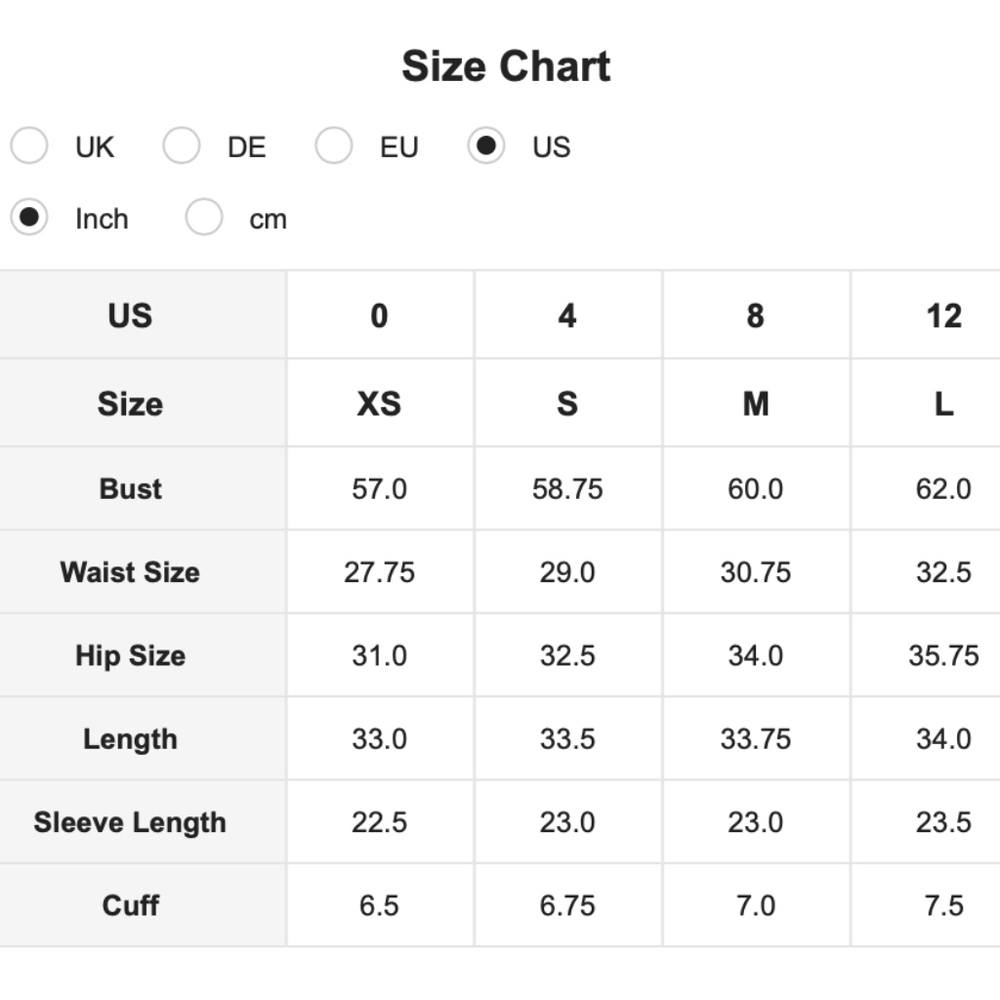Click the size S column cell

568,403
